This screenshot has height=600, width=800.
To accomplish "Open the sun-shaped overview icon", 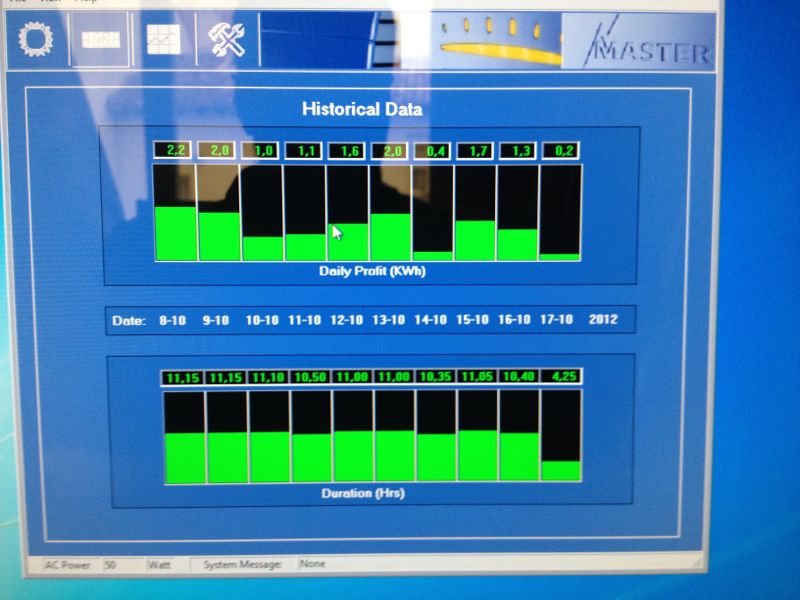I will [36, 39].
